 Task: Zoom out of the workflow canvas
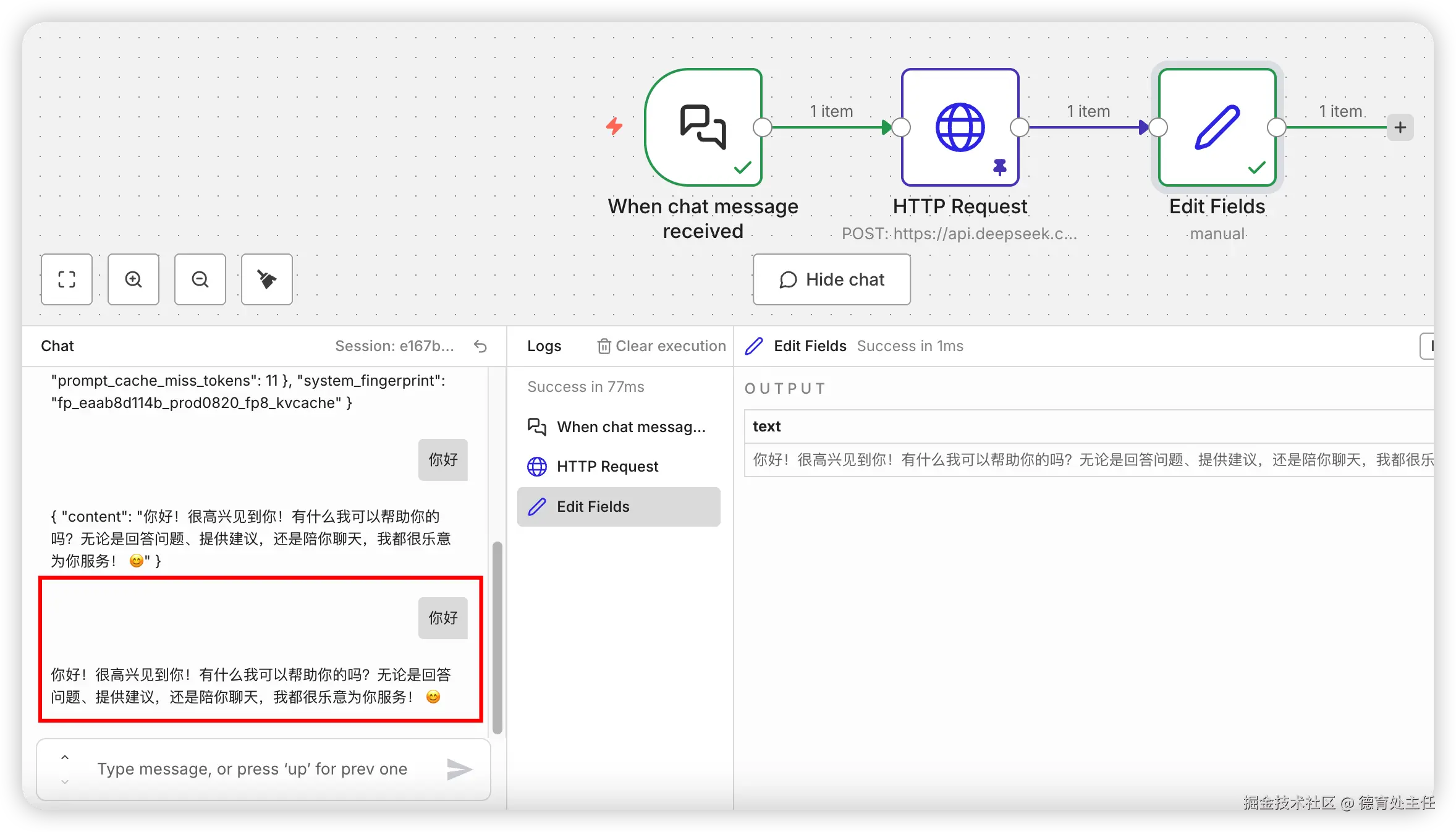point(200,279)
